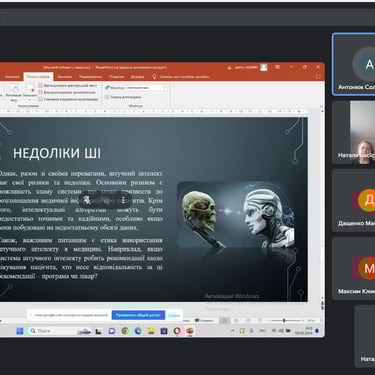Click the microphone tray icon
Screen dimensions: 375x375
[x=252, y=331]
